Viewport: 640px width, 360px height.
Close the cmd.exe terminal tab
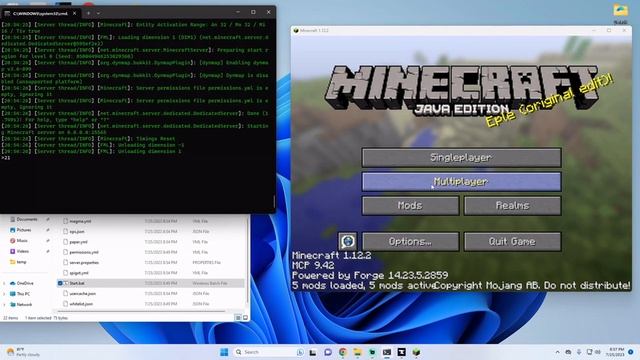point(74,13)
